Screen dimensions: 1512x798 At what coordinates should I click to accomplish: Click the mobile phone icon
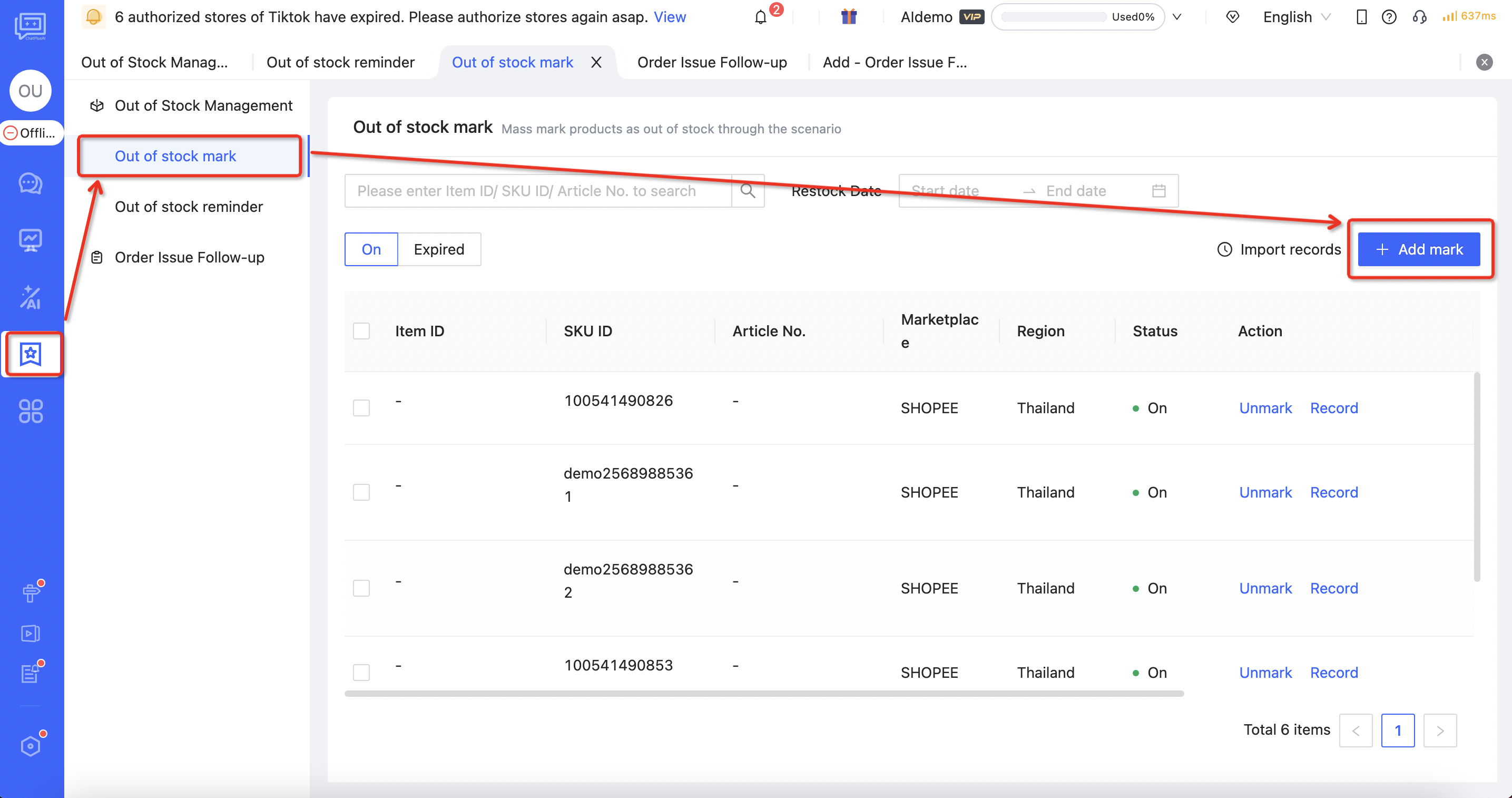coord(1362,17)
